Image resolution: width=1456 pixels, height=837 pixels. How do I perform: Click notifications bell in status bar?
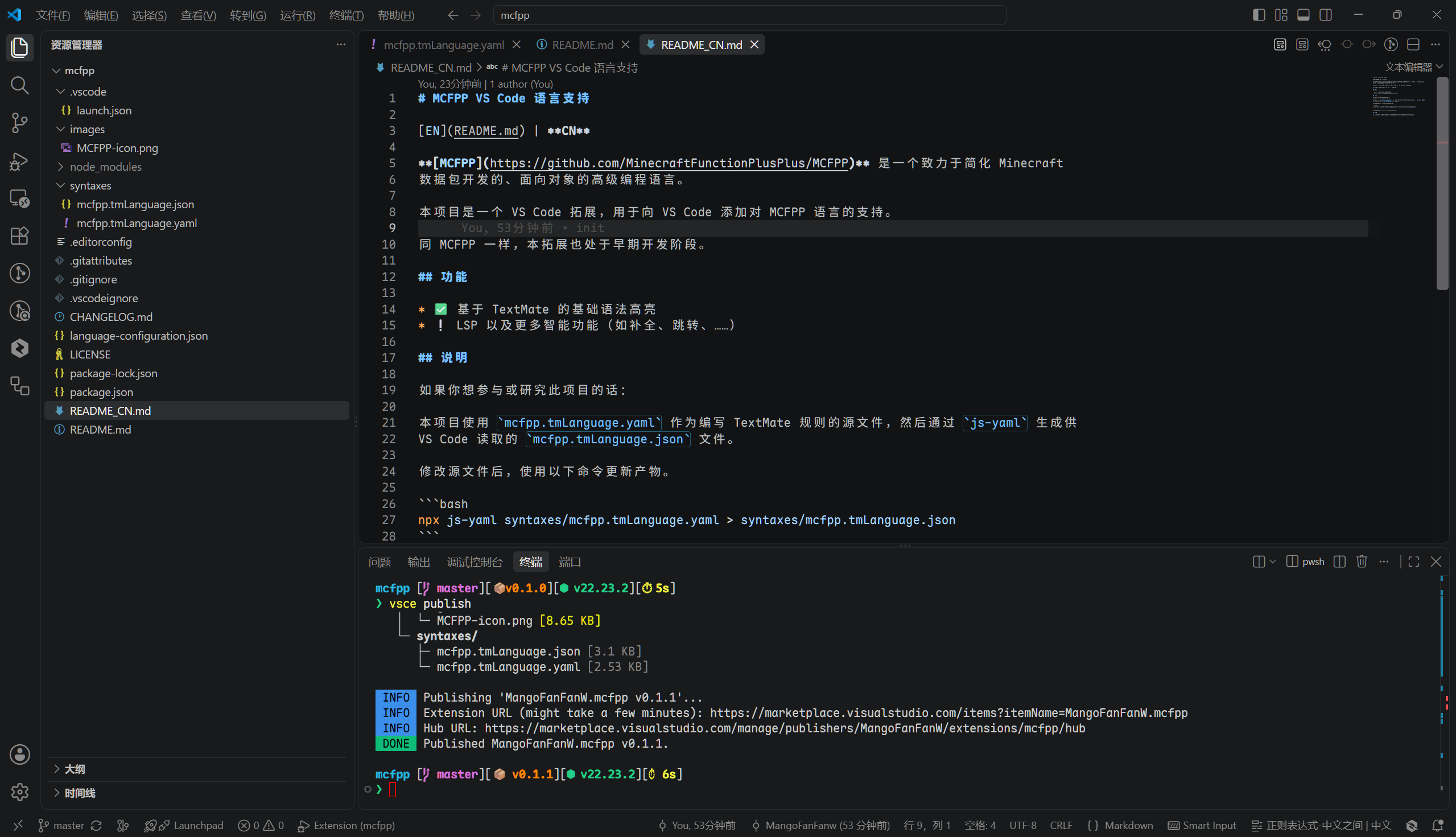(x=1437, y=826)
